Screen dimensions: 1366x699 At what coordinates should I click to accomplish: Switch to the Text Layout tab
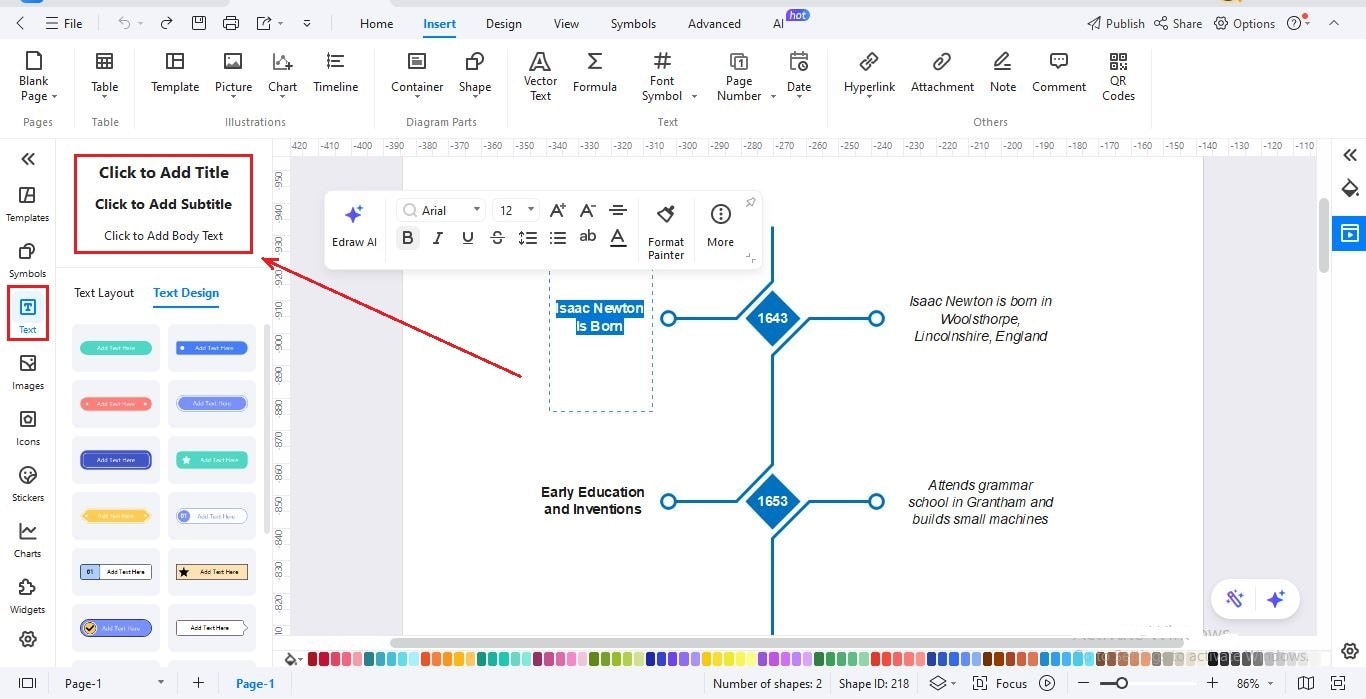(103, 293)
